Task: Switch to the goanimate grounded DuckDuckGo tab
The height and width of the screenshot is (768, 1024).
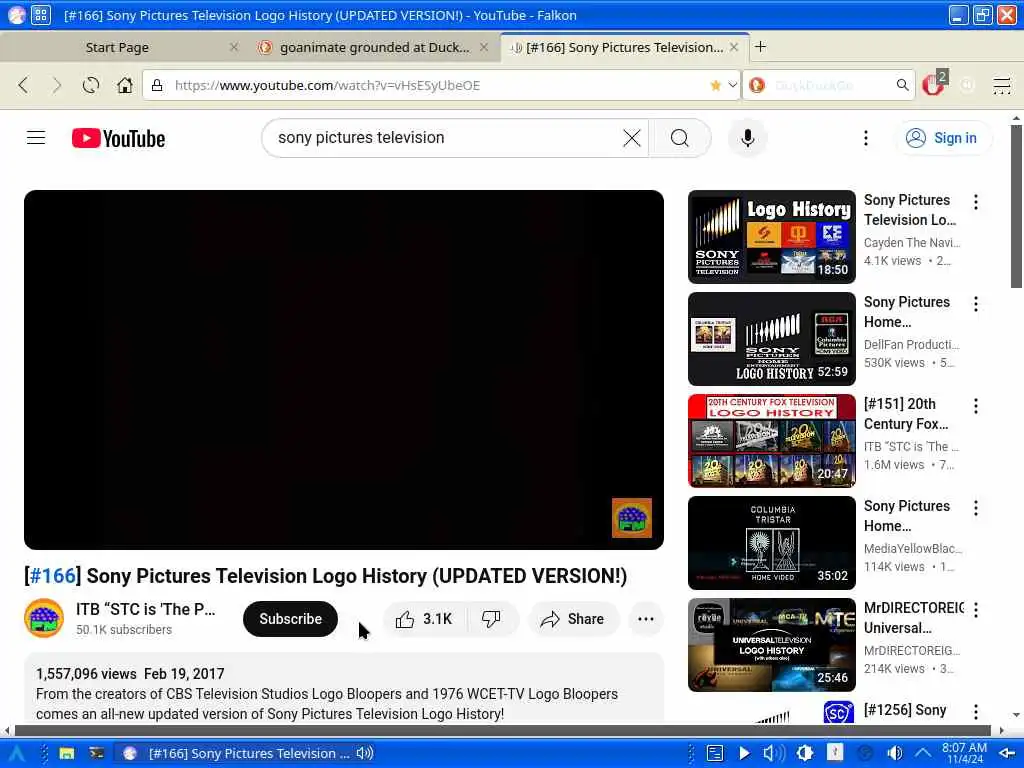Action: click(374, 47)
